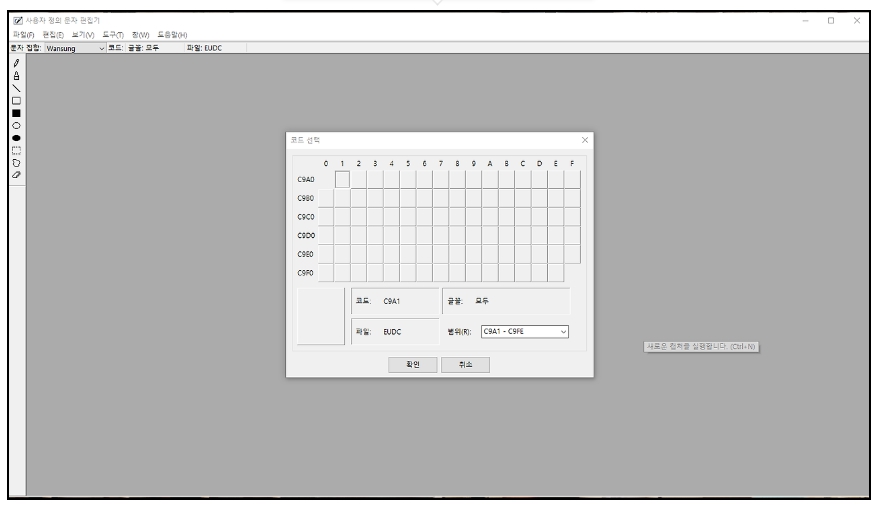878x505 pixels.
Task: Open the 도구(T) menu
Action: tap(113, 35)
